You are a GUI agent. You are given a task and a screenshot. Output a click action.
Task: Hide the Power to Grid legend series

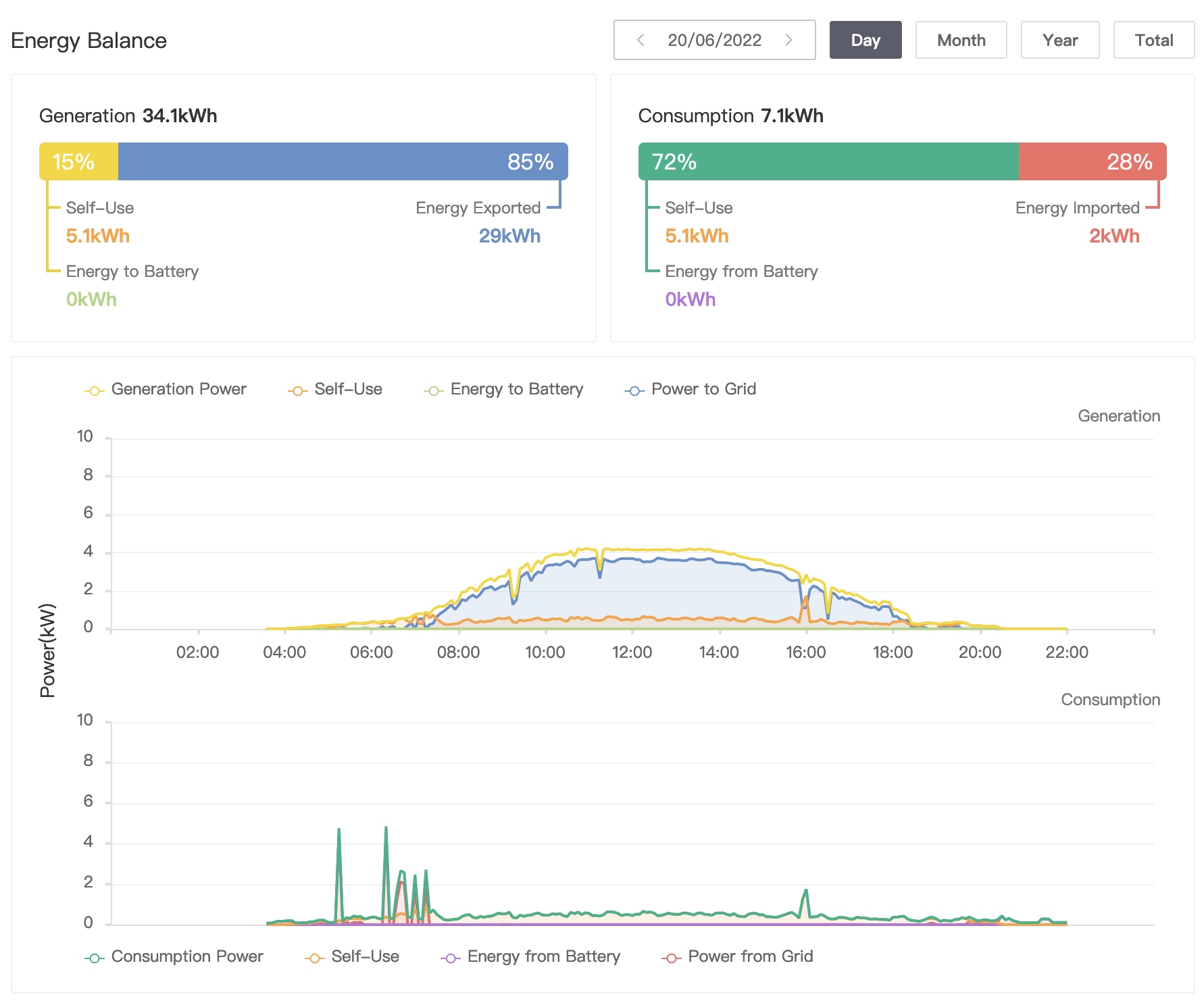pos(691,390)
